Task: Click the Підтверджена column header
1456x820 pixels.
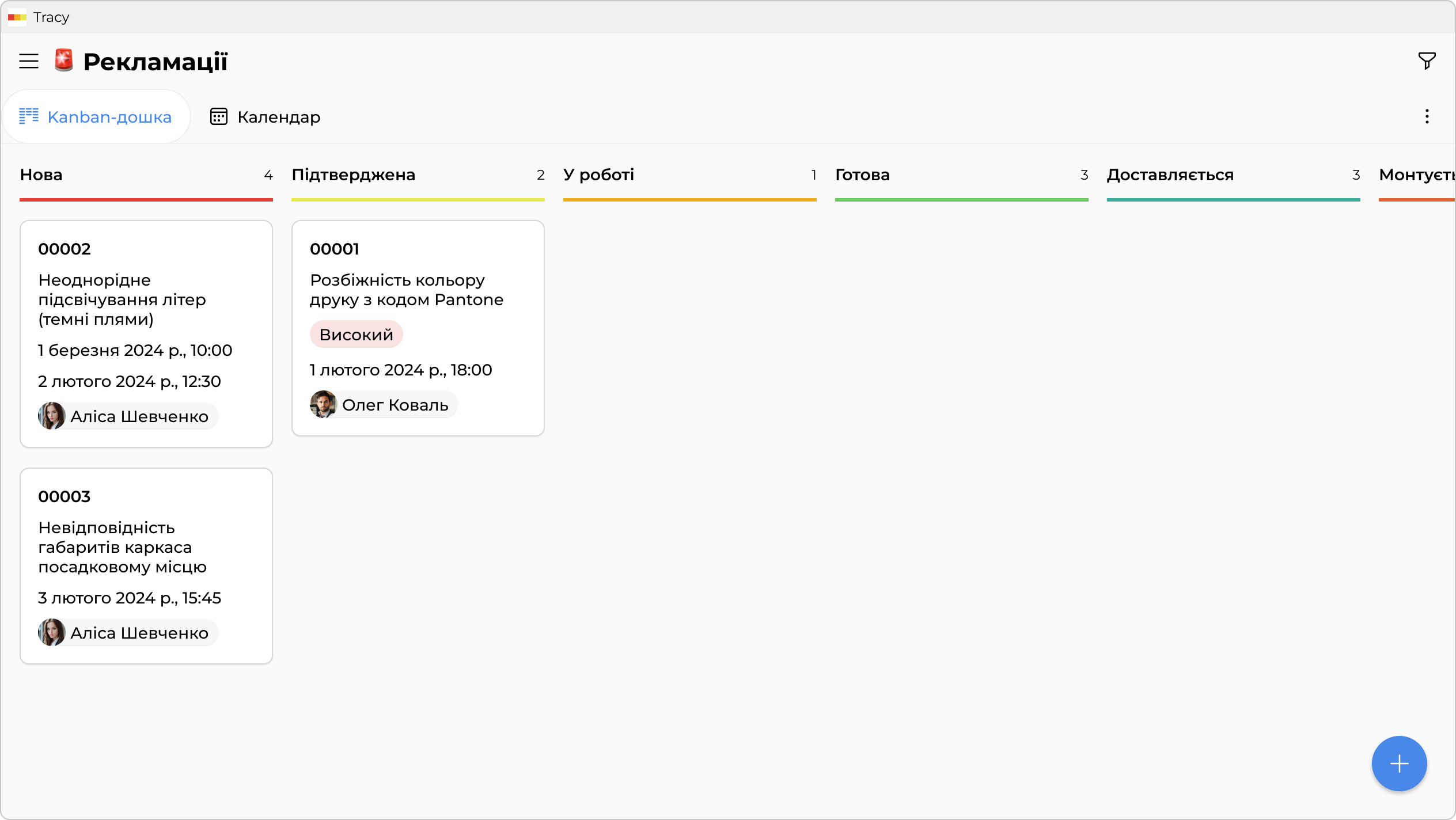Action: tap(353, 175)
